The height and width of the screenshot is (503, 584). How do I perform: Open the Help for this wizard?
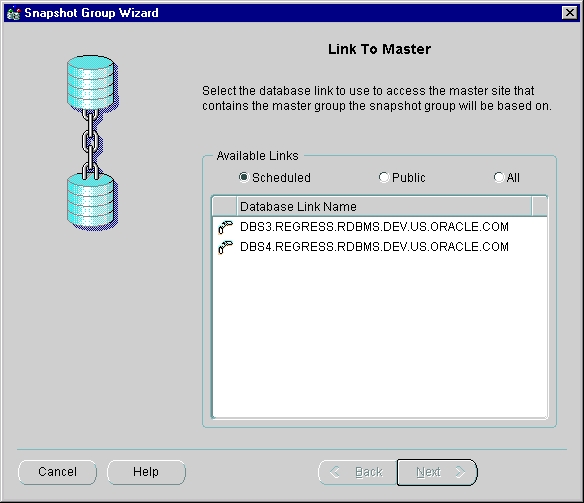click(146, 472)
